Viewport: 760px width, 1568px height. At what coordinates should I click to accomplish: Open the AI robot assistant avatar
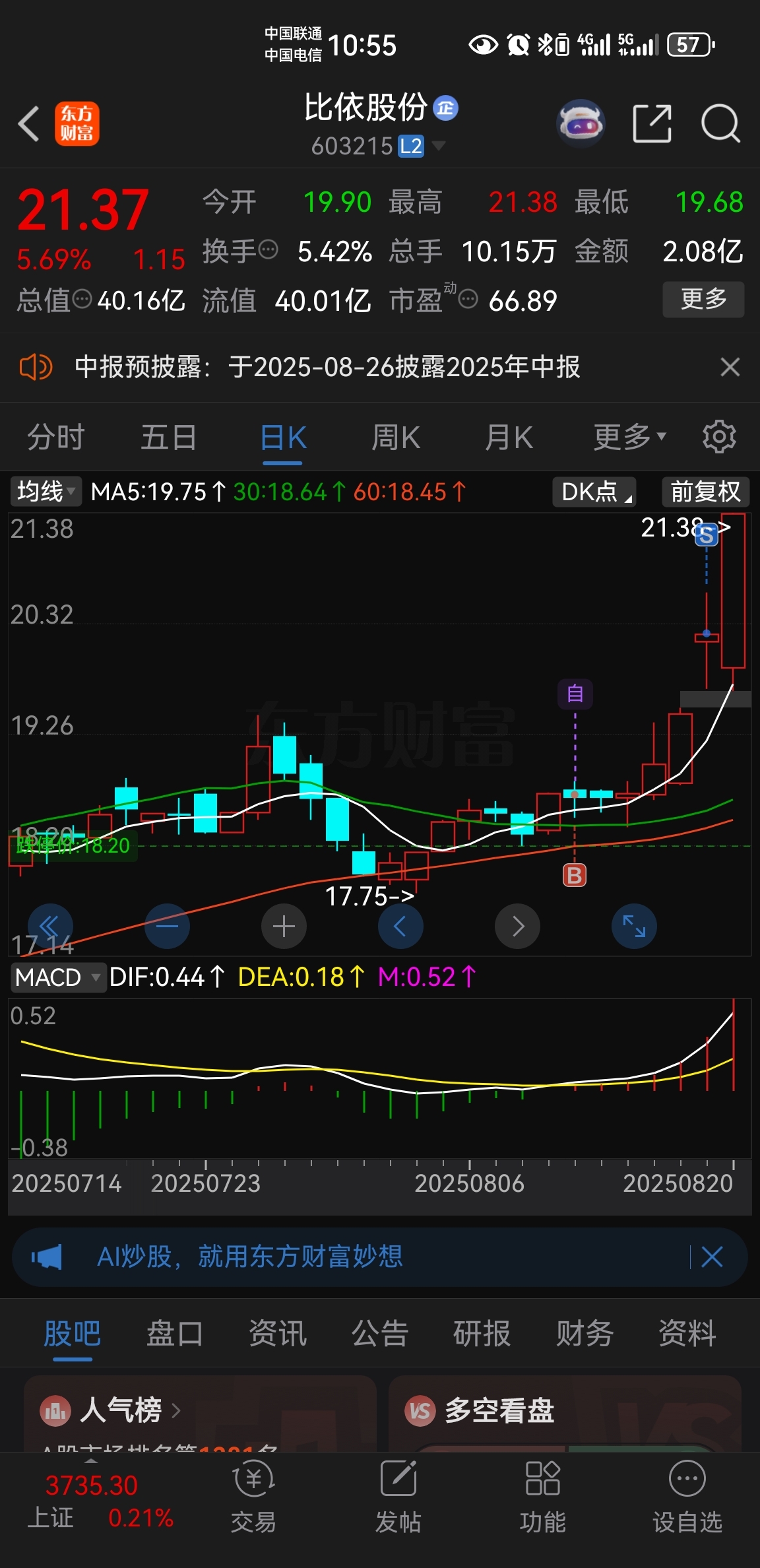click(581, 123)
